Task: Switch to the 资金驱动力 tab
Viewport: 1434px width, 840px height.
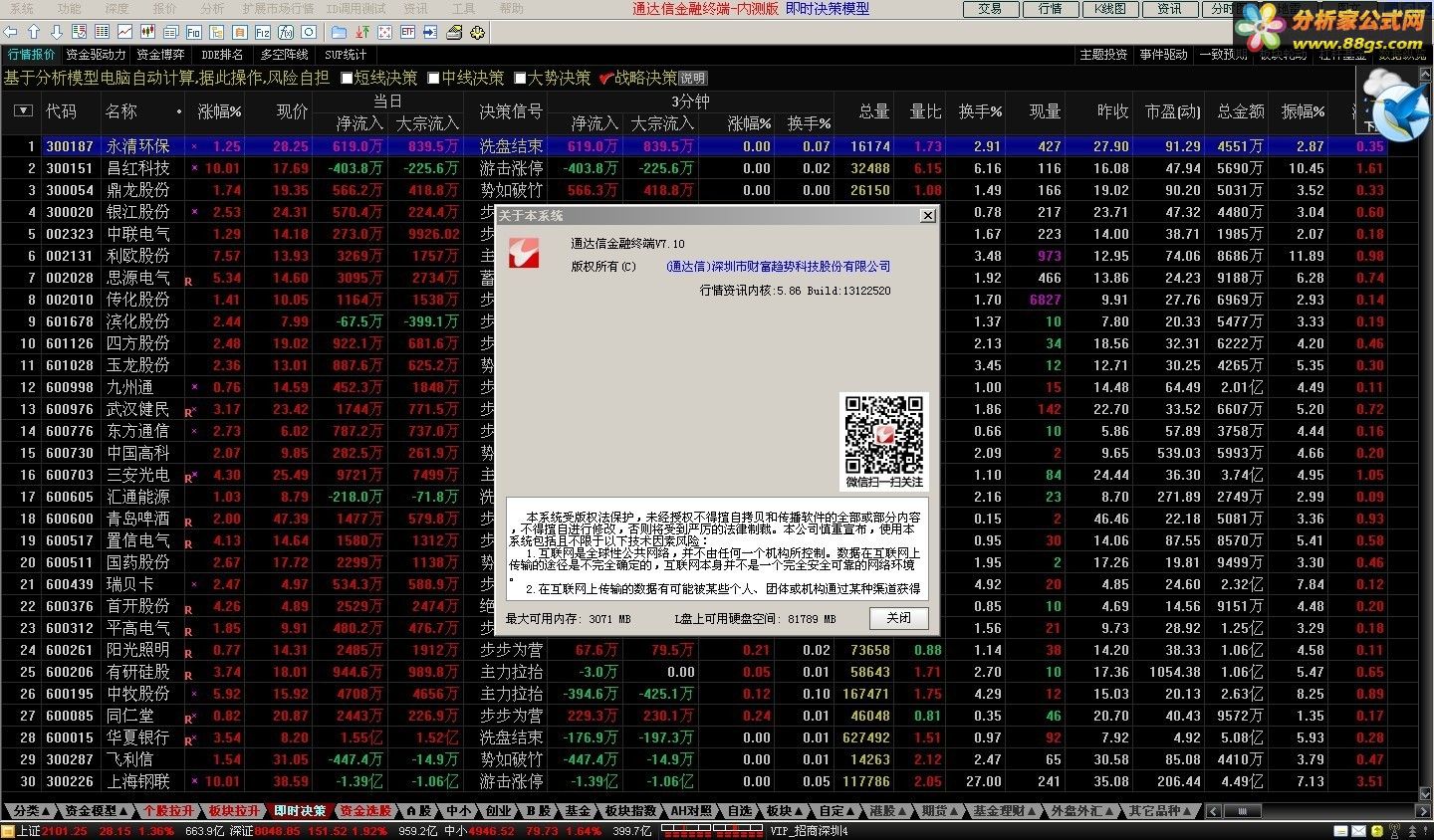Action: click(96, 55)
